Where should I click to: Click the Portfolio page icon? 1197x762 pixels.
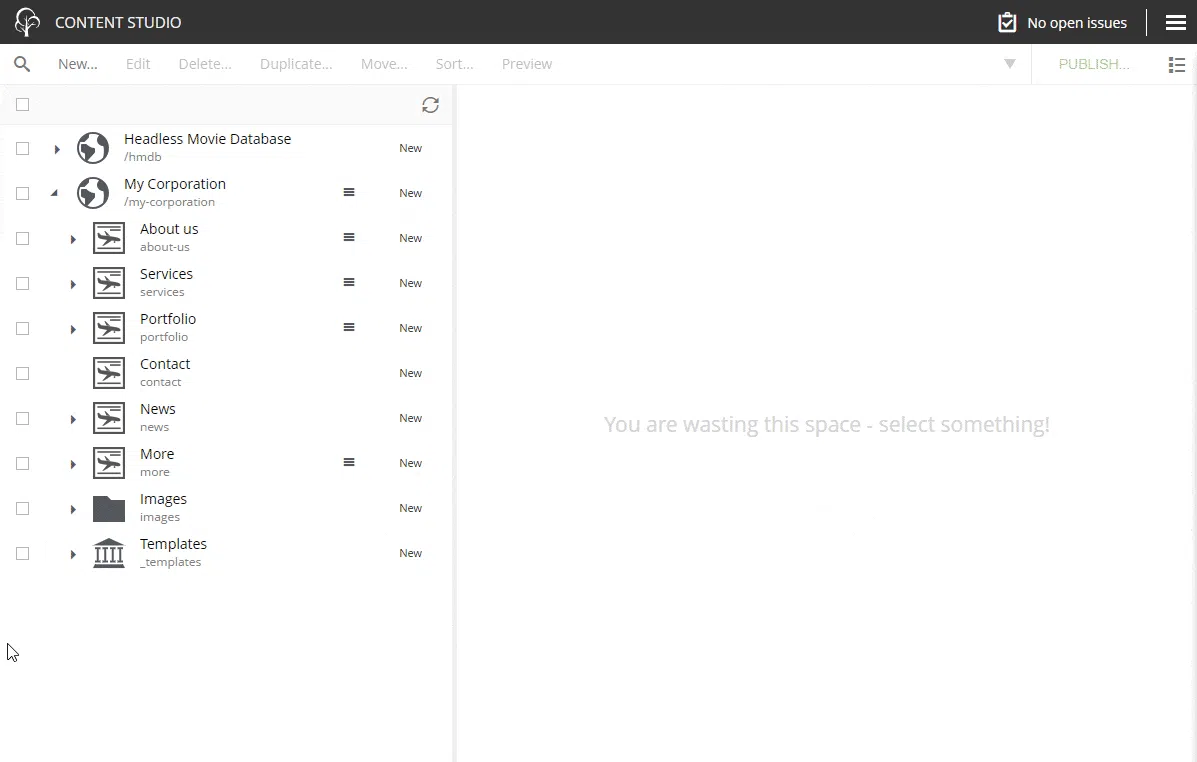coord(109,328)
